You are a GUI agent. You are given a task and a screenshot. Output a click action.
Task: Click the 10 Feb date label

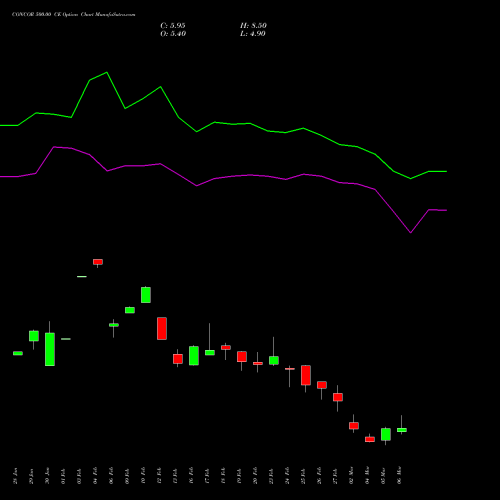click(143, 476)
